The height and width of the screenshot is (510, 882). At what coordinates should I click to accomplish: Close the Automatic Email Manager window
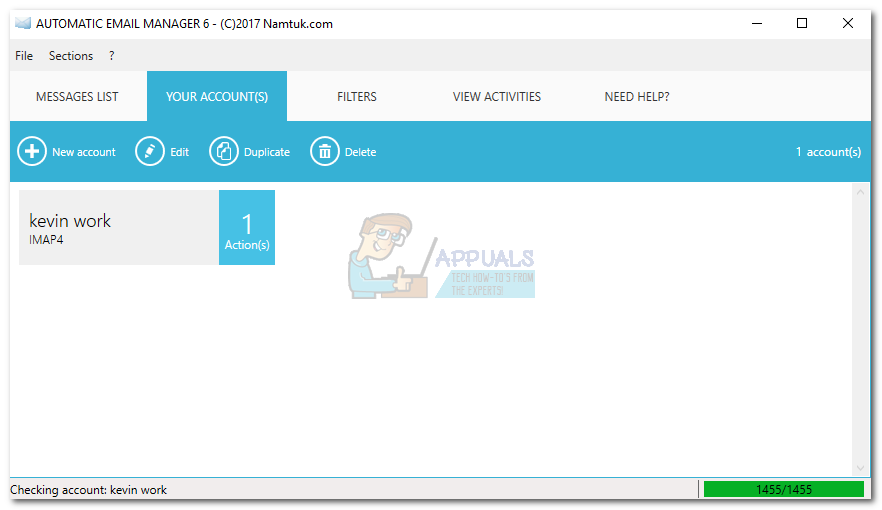[848, 23]
